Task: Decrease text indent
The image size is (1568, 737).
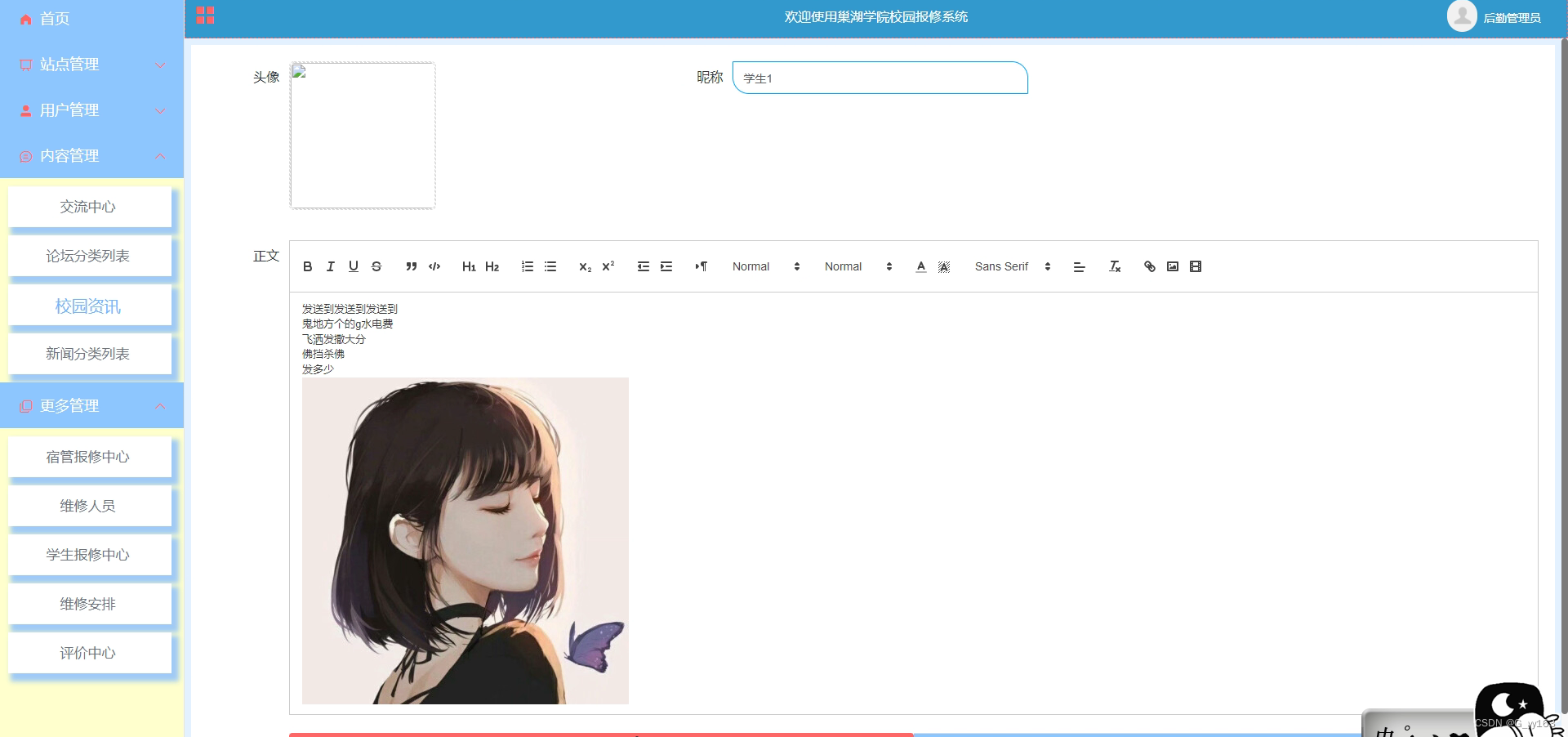Action: pos(643,266)
